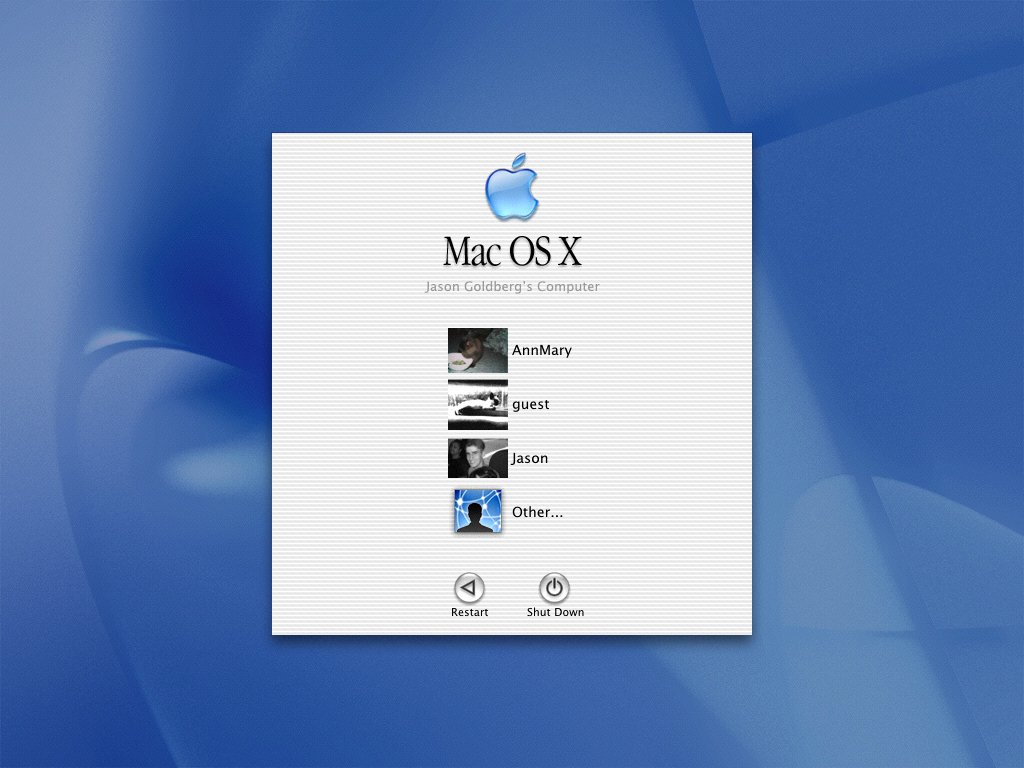This screenshot has height=768, width=1024.
Task: Click the guest name label
Action: pyautogui.click(x=530, y=404)
